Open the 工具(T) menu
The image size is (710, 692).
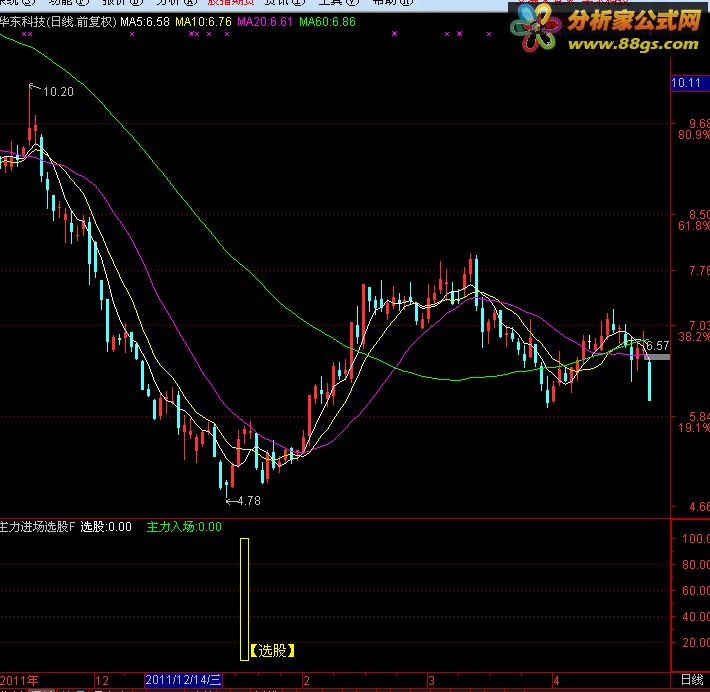coord(339,2)
